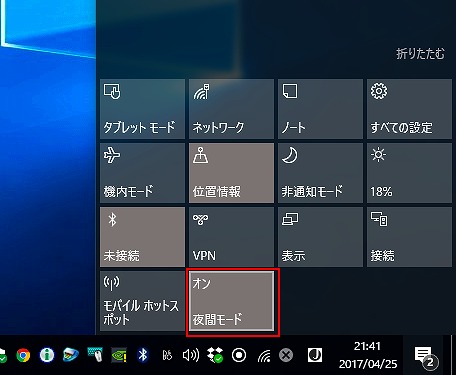Image resolution: width=456 pixels, height=375 pixels.
Task: Open Chrome icon in the taskbar
Action: click(x=23, y=355)
